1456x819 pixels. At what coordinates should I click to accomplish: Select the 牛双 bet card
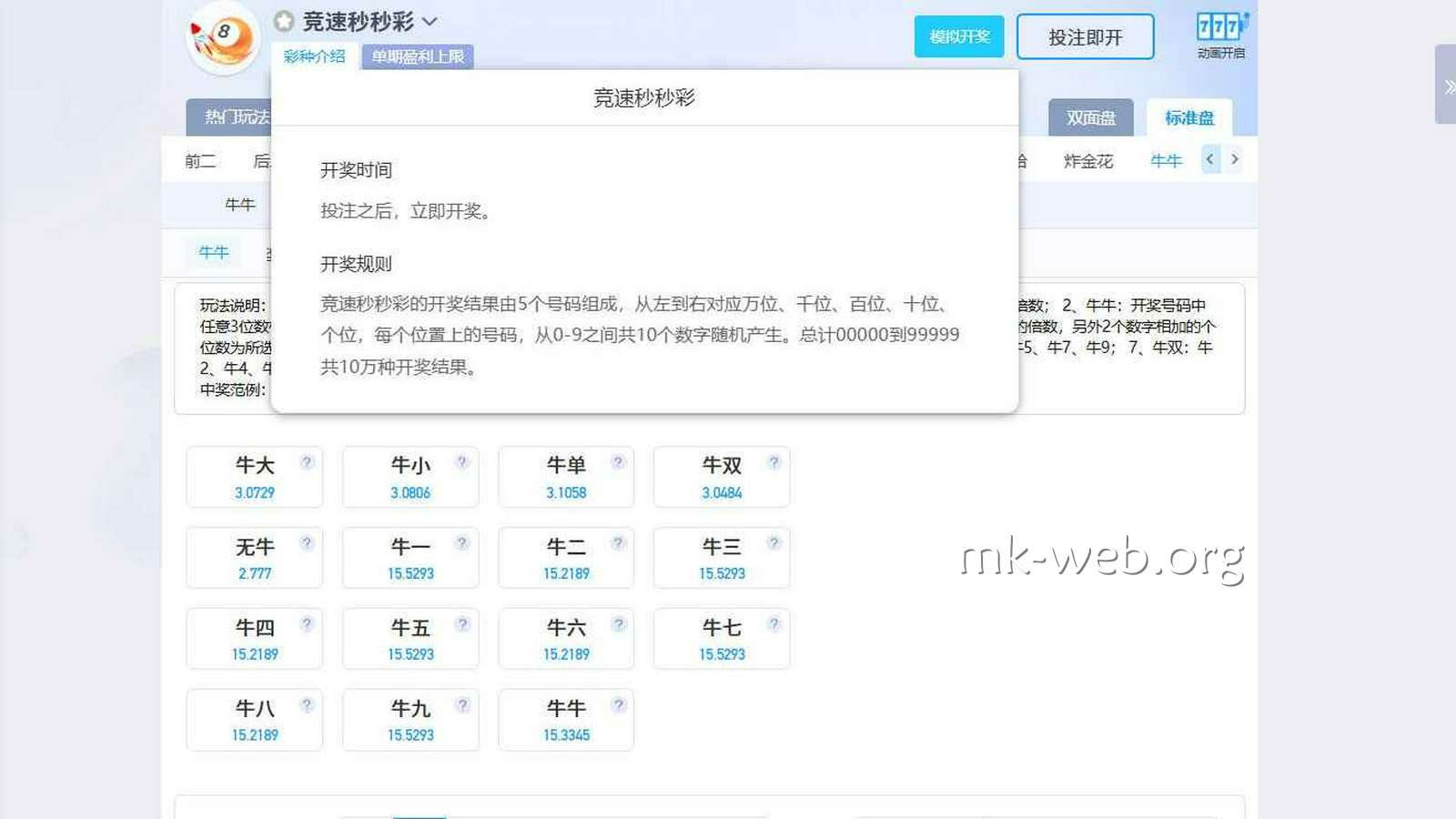(722, 477)
